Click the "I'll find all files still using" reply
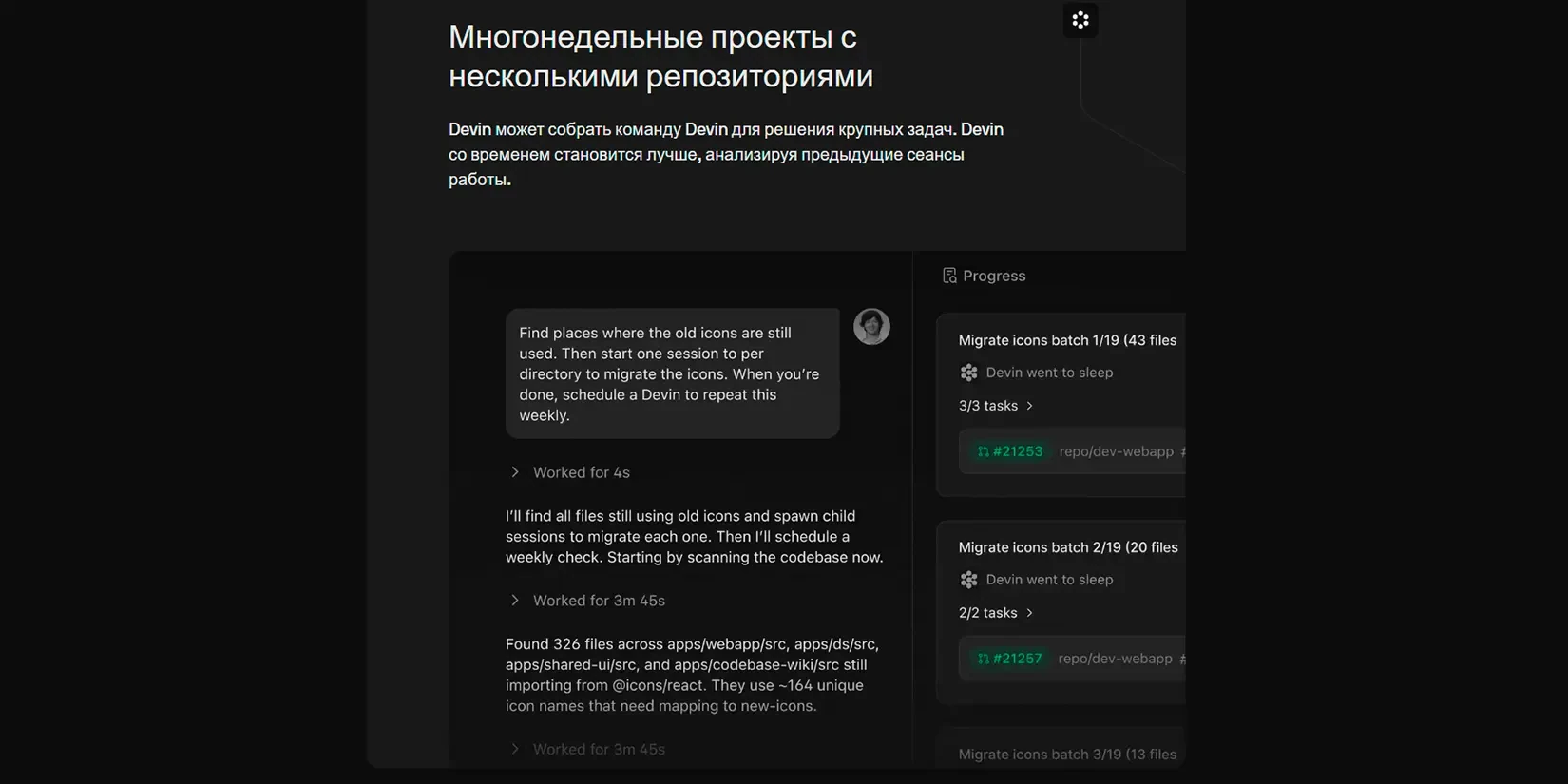 click(x=695, y=537)
